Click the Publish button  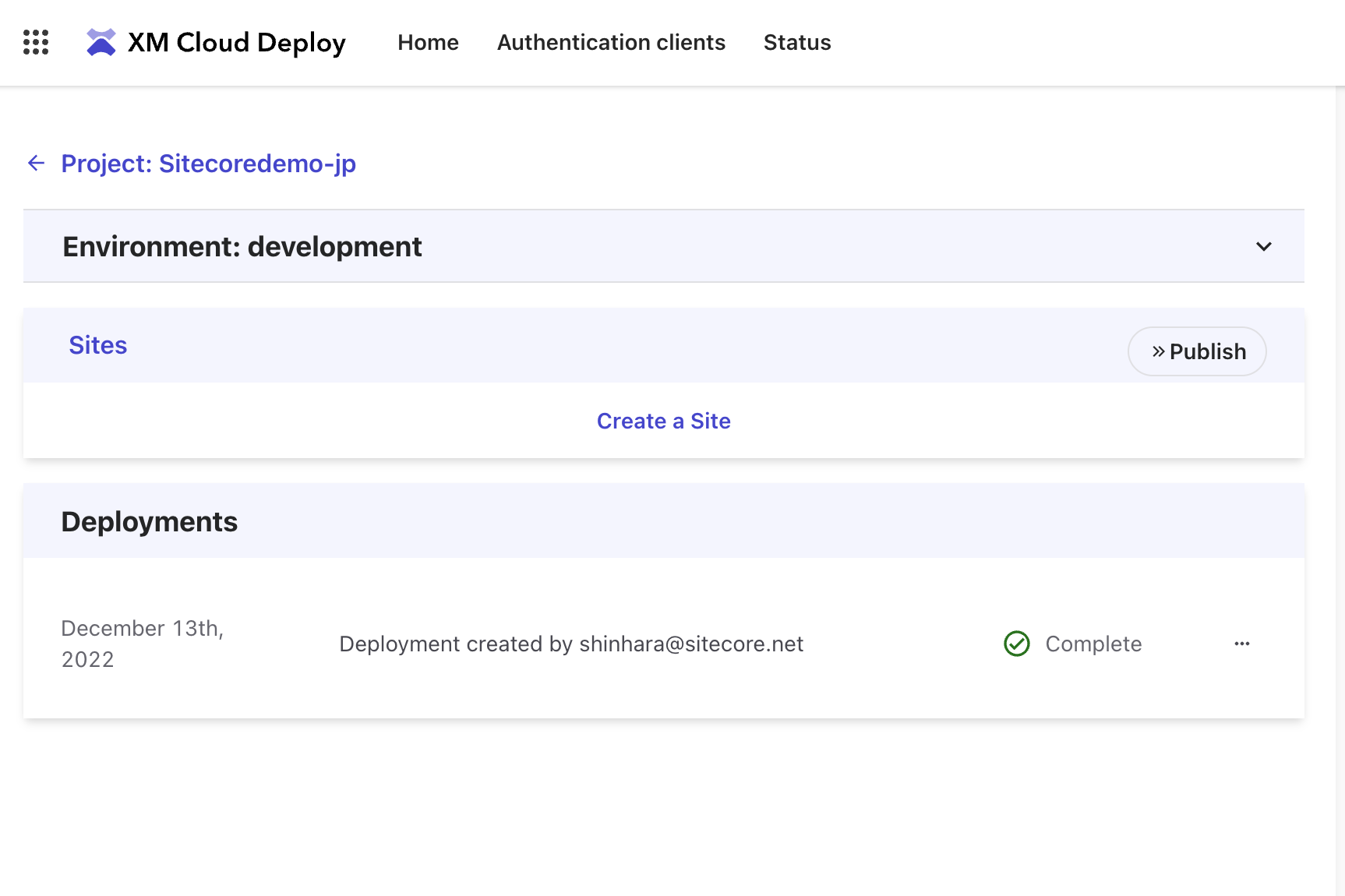coord(1197,351)
